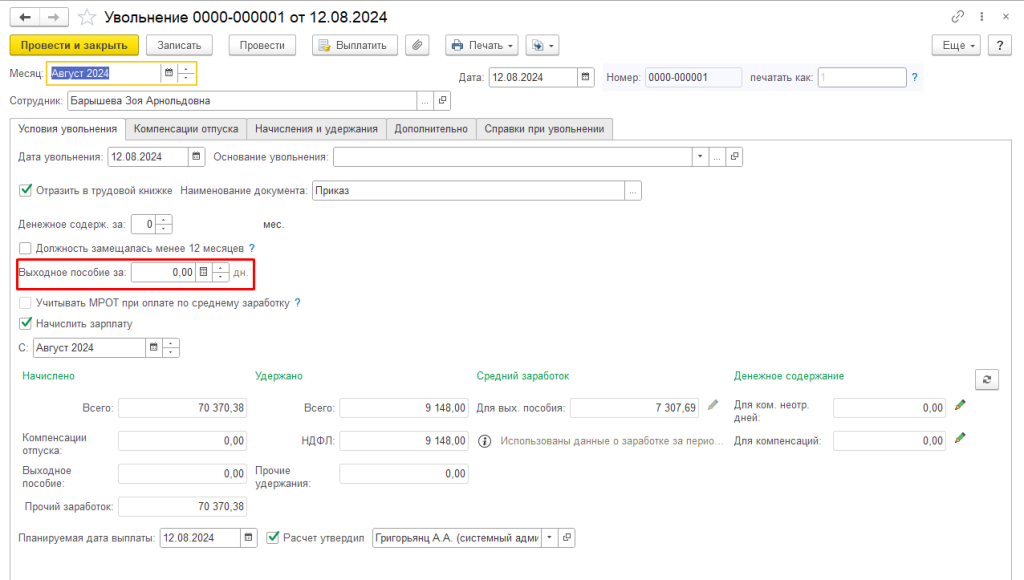Click the 'Наименование документа' input field
Viewport: 1024px width, 580px height.
click(468, 190)
